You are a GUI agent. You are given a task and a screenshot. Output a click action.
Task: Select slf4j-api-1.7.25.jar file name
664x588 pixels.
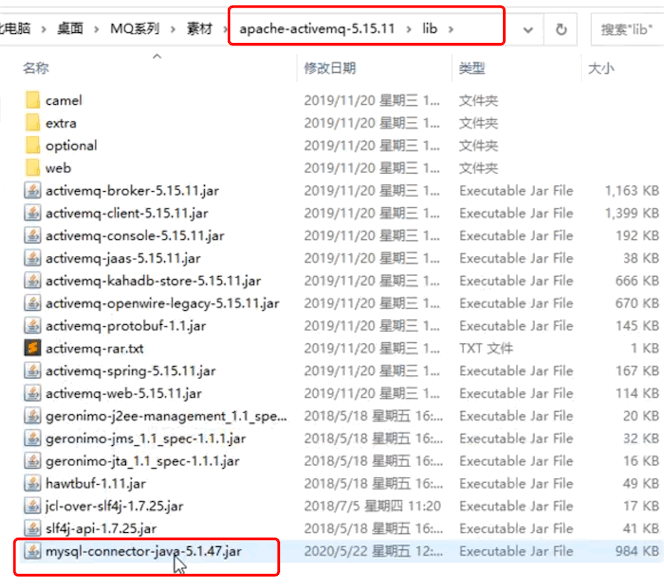[101, 528]
